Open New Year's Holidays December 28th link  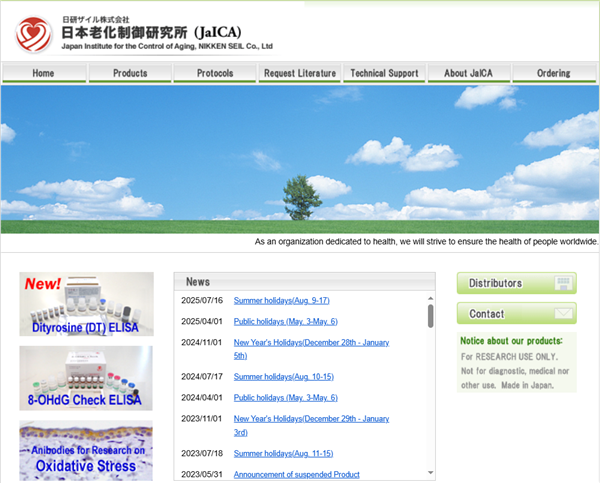[x=311, y=349]
